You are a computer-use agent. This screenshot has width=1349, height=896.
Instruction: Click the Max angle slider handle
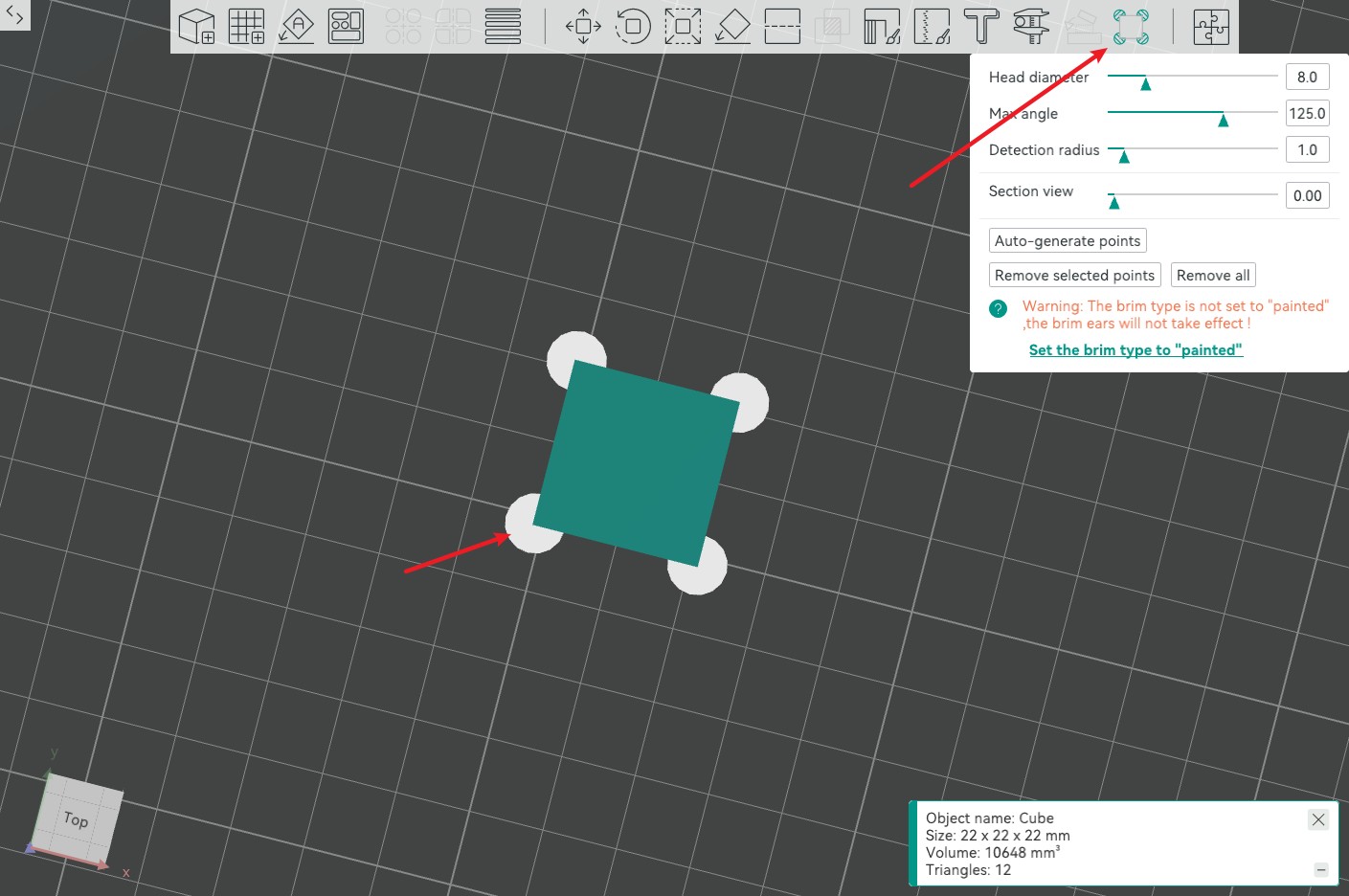1223,120
